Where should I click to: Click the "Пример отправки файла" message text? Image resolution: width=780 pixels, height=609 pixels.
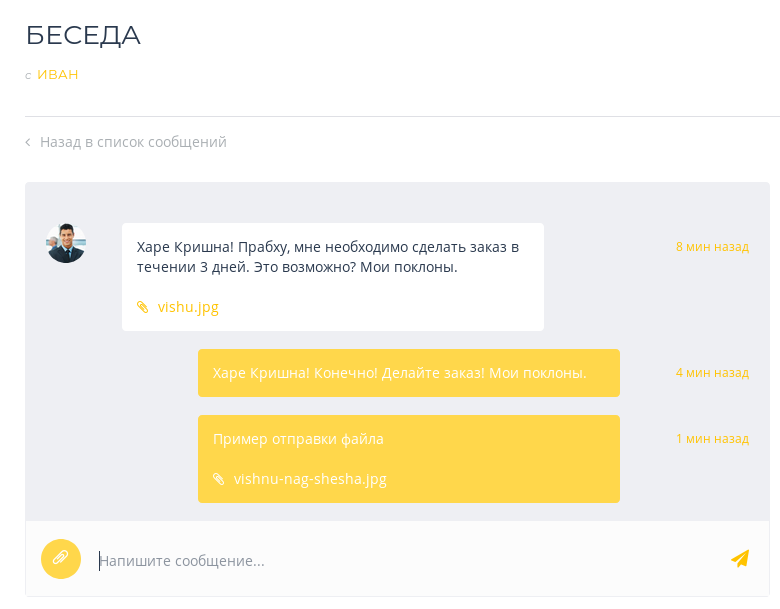point(298,439)
